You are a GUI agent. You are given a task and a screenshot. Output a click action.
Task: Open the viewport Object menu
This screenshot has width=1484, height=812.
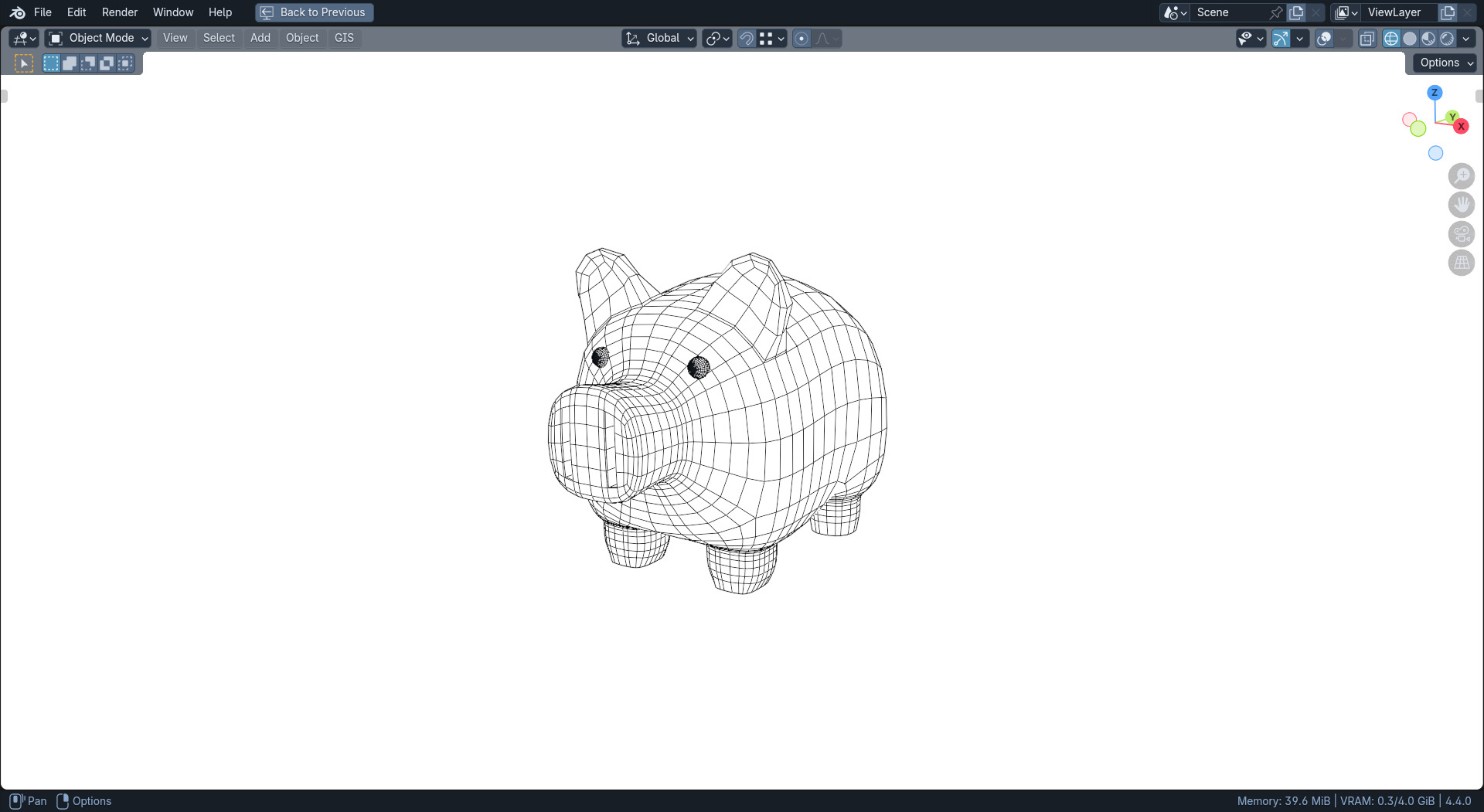(x=302, y=38)
